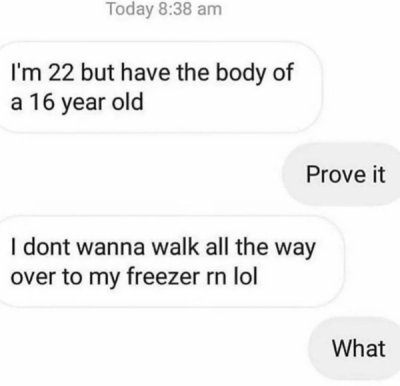The width and height of the screenshot is (400, 386).
Task: Click the '8:38' time in the header
Action: coord(176,9)
